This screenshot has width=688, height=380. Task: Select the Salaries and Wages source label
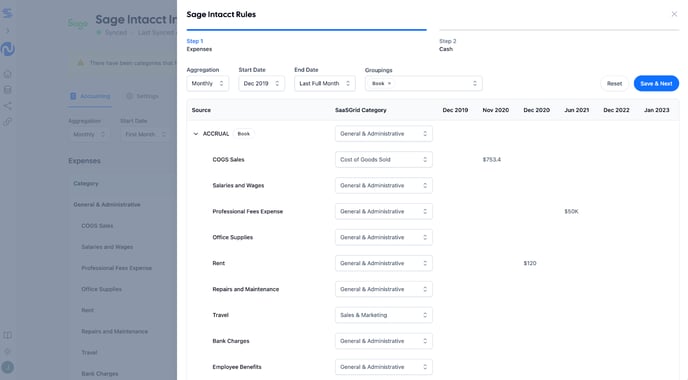tap(238, 186)
